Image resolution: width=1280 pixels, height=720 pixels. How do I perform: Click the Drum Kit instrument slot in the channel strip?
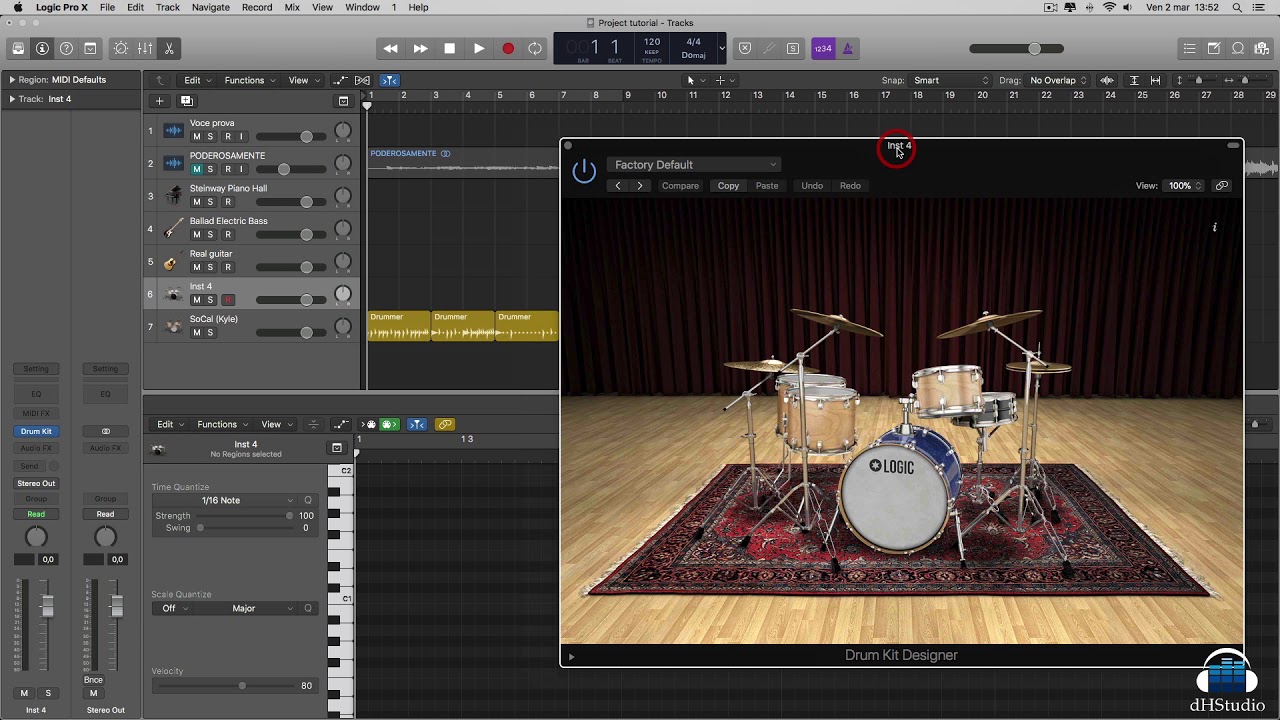coord(36,431)
